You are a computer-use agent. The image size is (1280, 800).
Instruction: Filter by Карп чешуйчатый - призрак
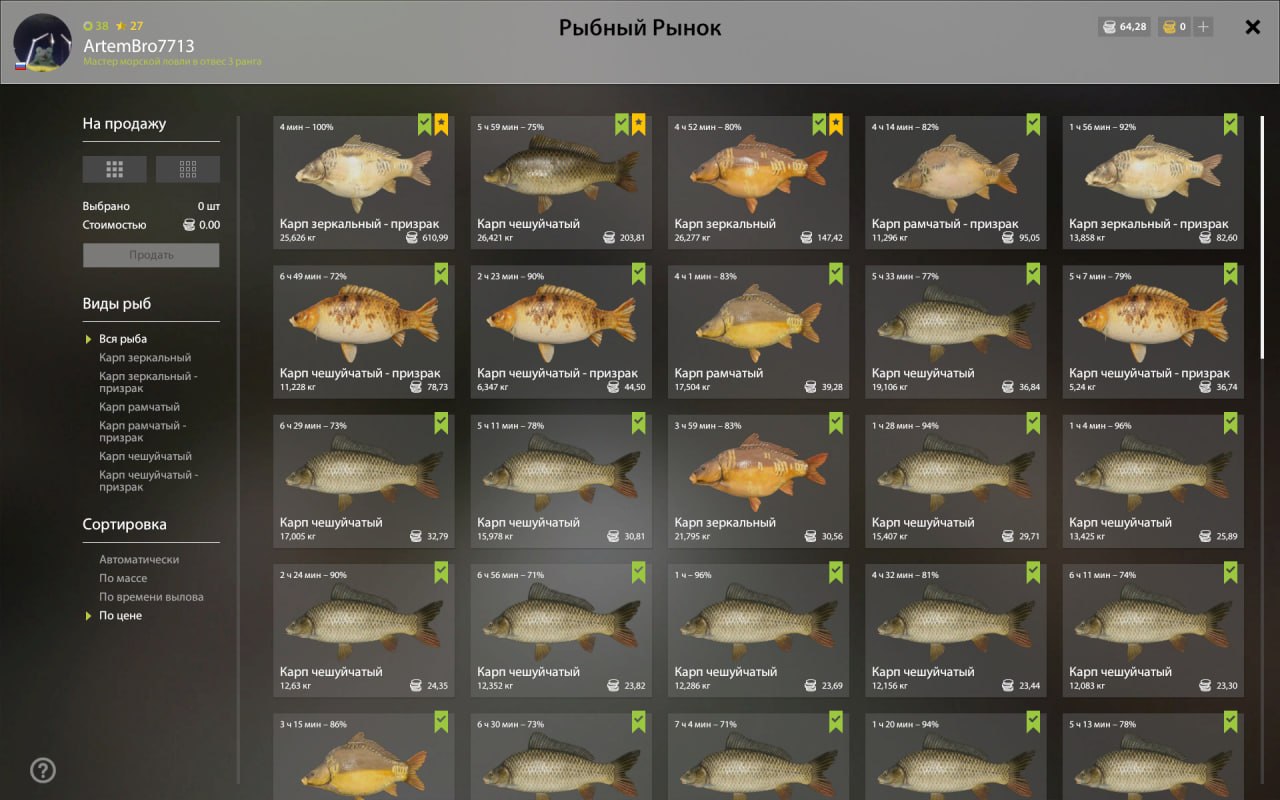pyautogui.click(x=148, y=481)
